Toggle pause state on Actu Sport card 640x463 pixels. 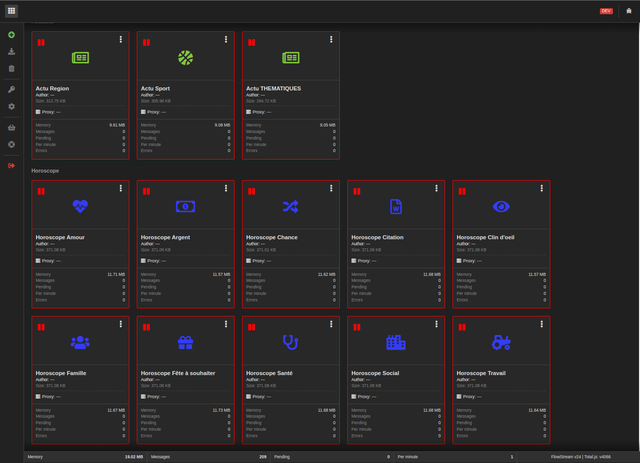click(x=147, y=42)
